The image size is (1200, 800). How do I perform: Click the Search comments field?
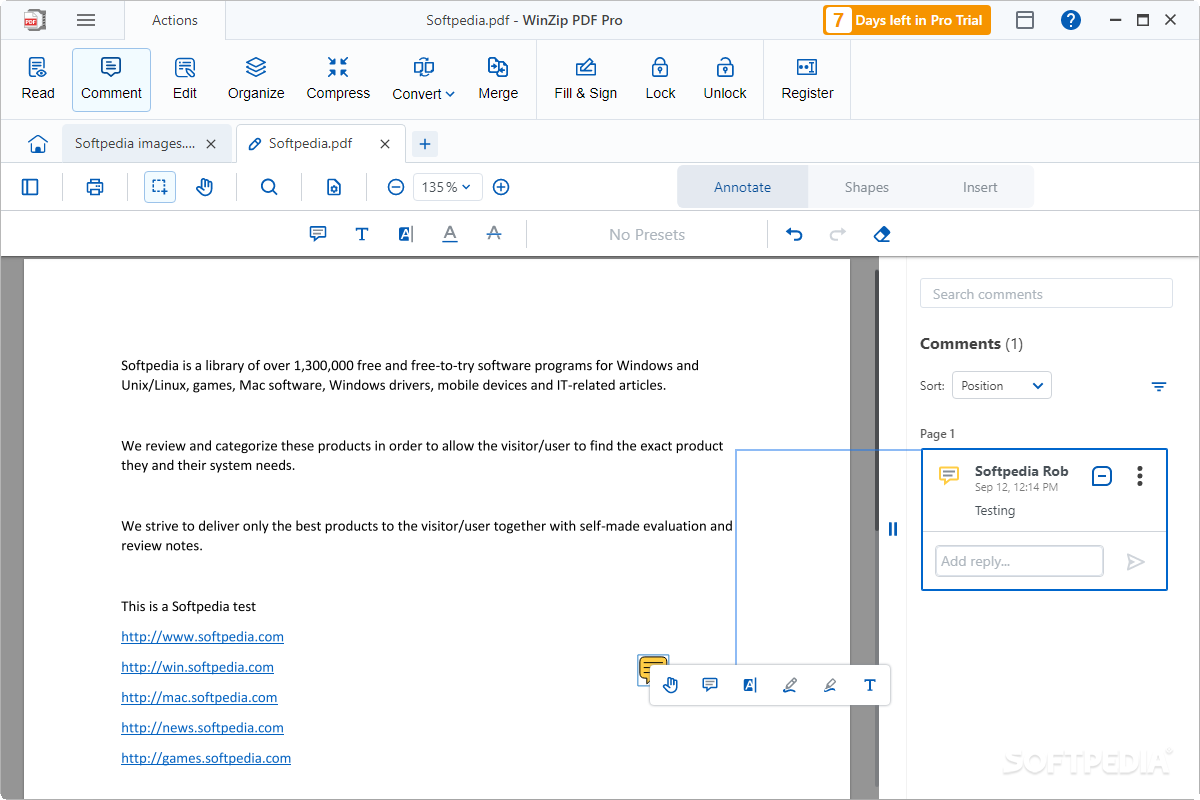(x=1046, y=293)
